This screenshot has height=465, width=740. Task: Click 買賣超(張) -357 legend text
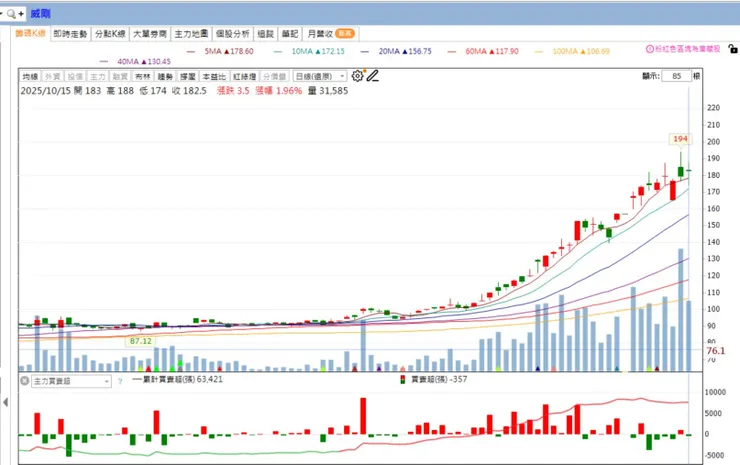(x=439, y=379)
